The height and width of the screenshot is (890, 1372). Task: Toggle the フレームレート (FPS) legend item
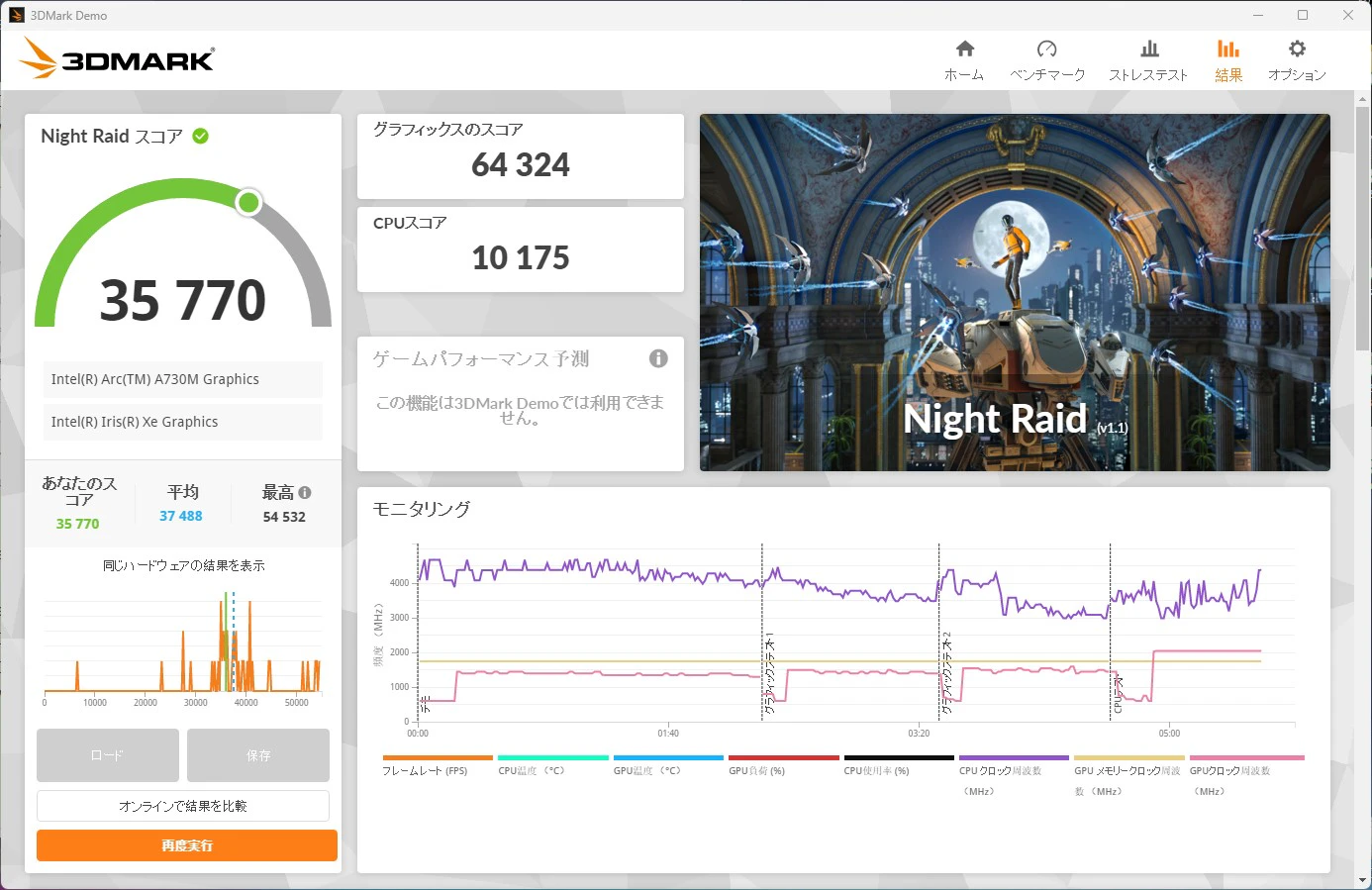[437, 765]
